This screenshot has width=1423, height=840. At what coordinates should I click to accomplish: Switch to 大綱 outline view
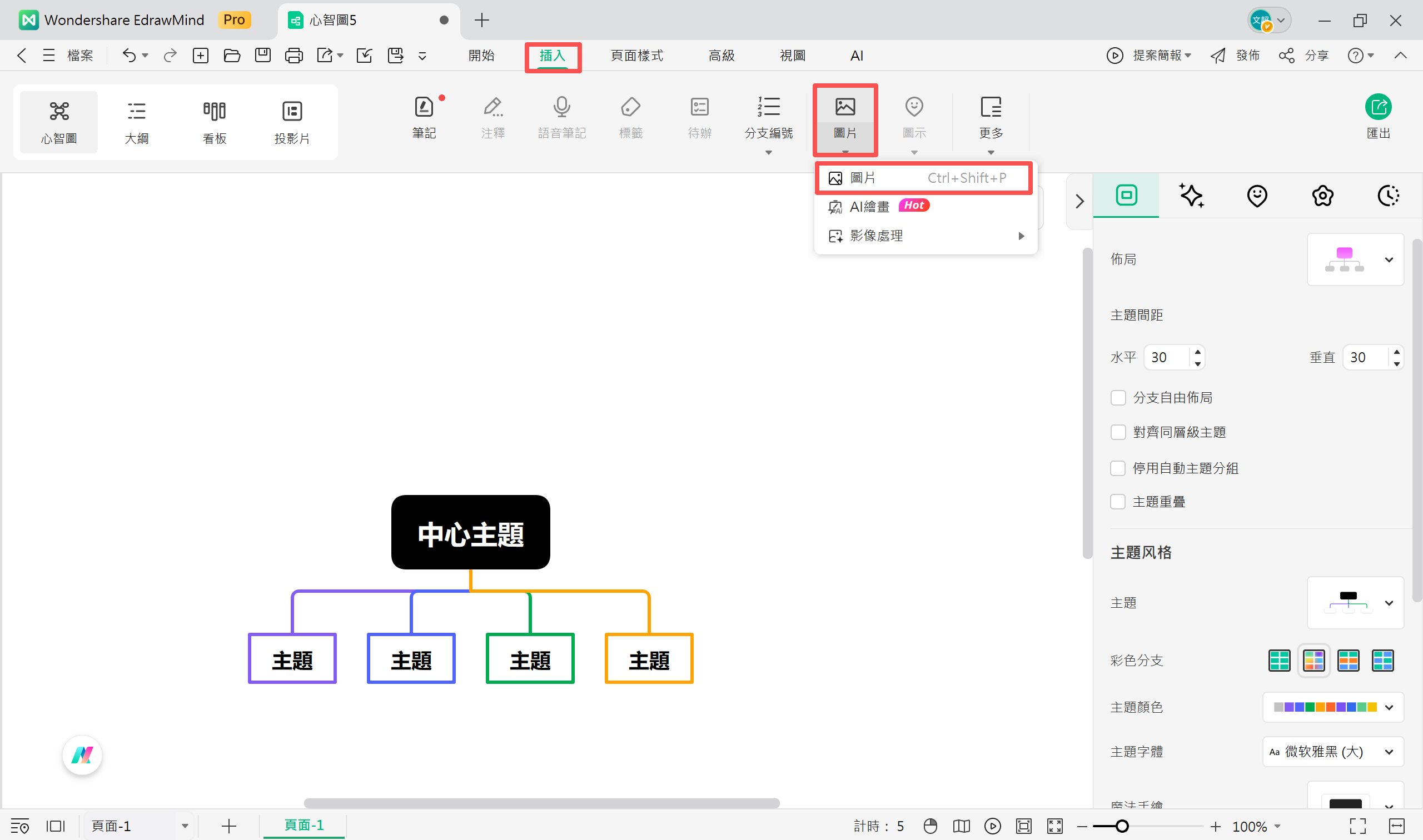[x=137, y=121]
